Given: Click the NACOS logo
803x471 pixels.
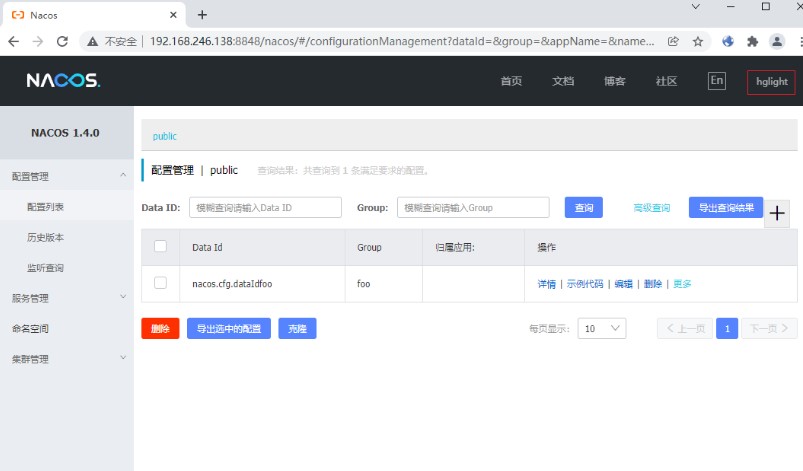Looking at the screenshot, I should [64, 80].
